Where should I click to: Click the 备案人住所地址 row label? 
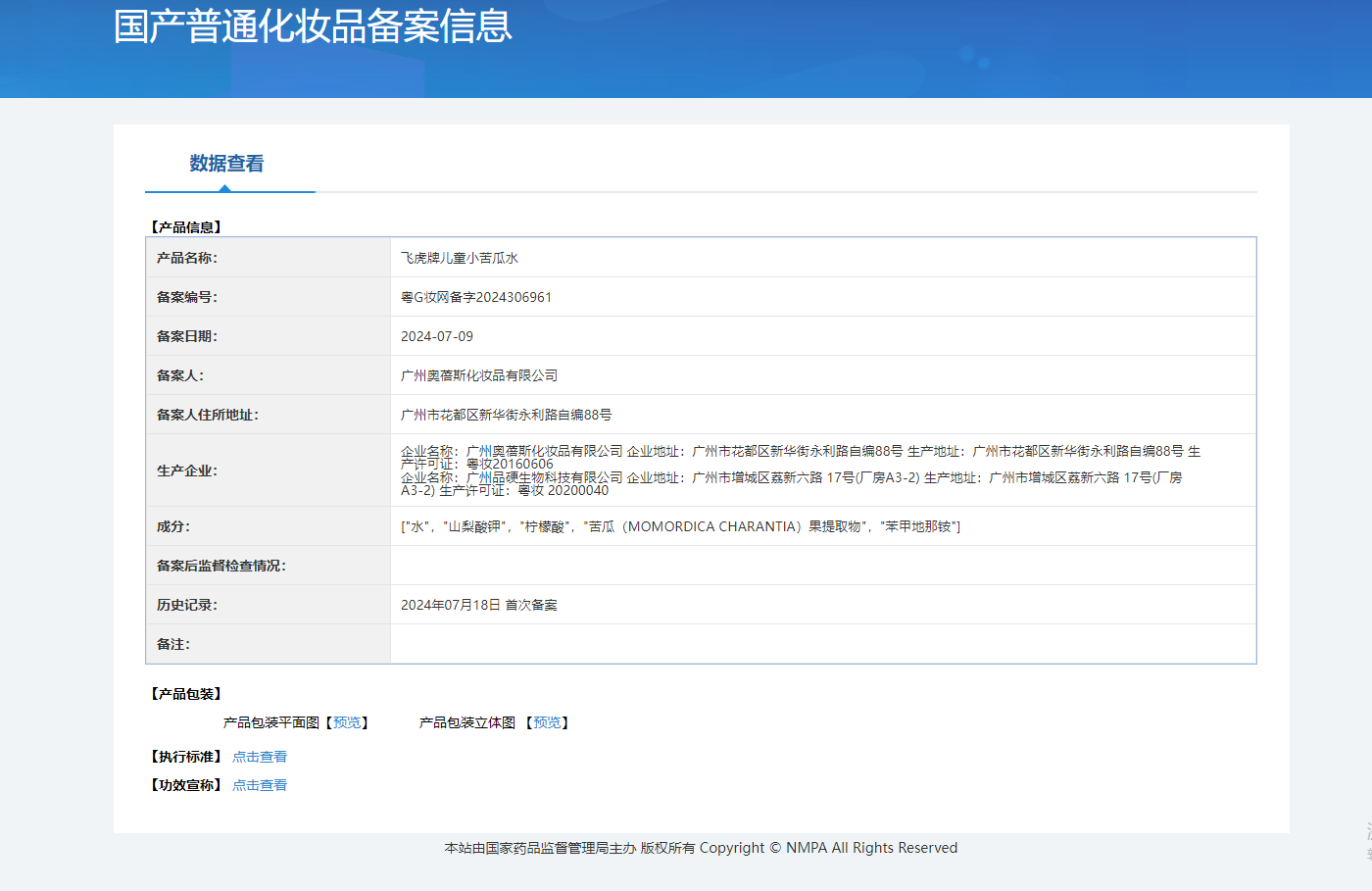[208, 415]
